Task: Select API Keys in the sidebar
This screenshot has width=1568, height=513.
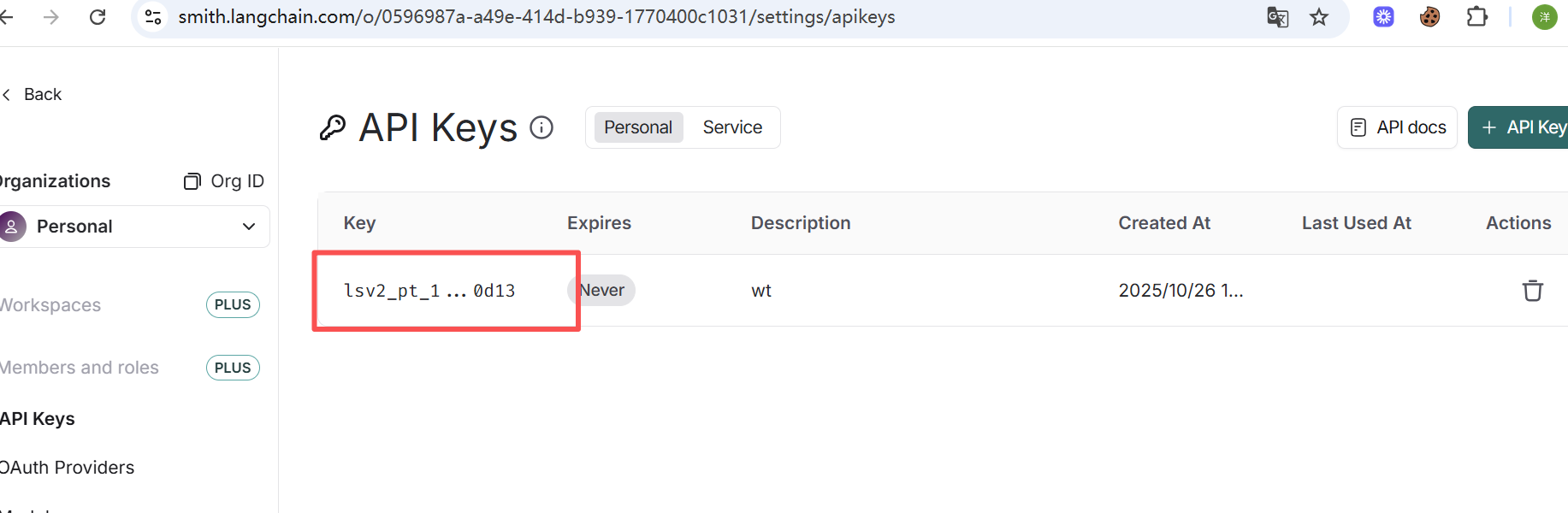Action: (38, 419)
